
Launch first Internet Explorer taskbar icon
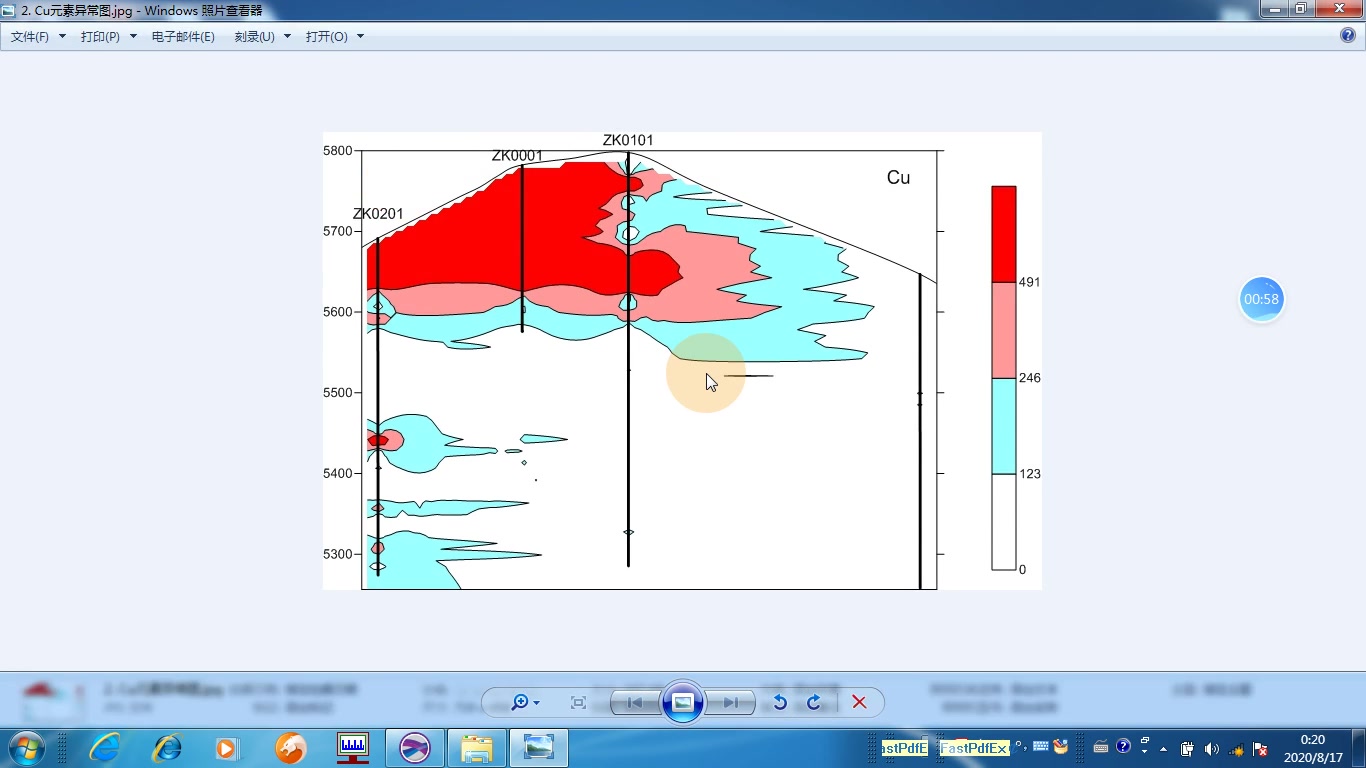[x=105, y=748]
